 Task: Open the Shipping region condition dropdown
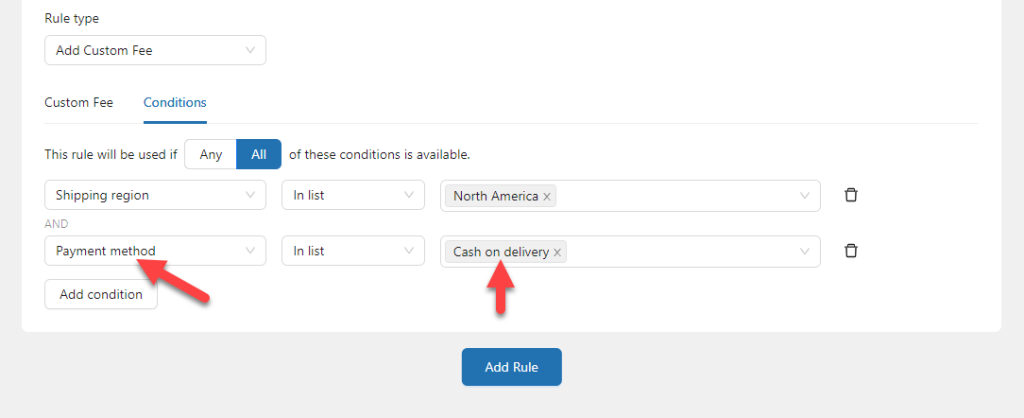point(155,195)
